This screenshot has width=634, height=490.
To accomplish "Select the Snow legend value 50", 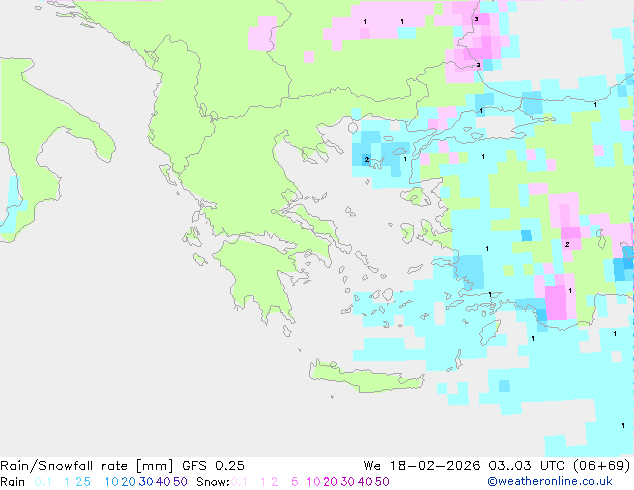I will pyautogui.click(x=382, y=482).
